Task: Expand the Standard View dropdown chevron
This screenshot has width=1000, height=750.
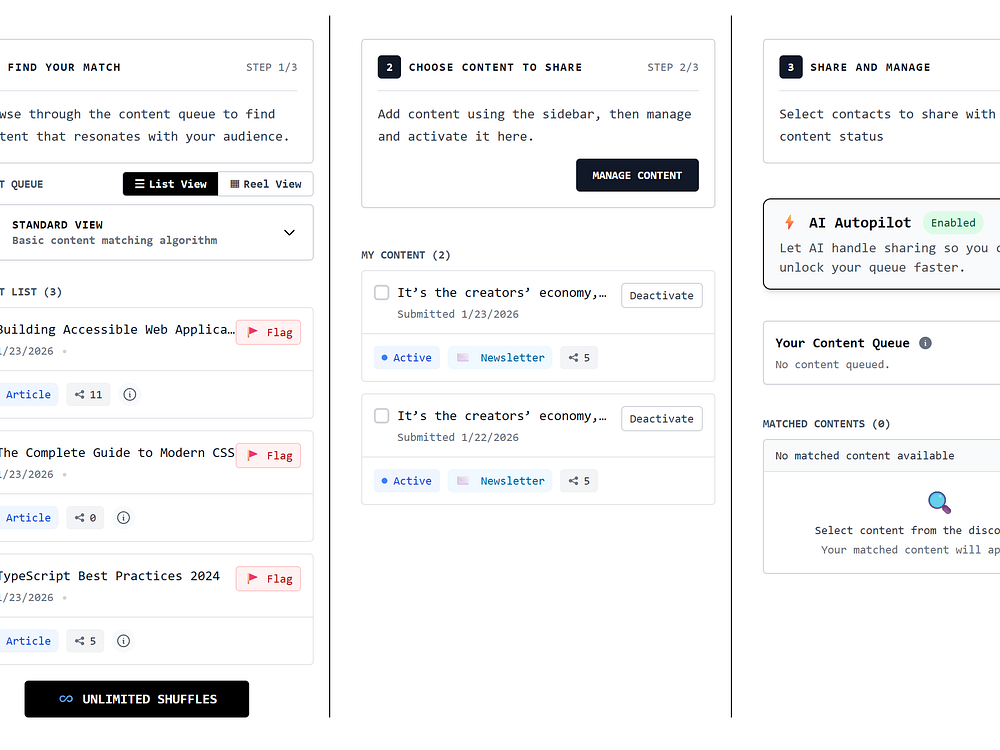Action: point(289,232)
